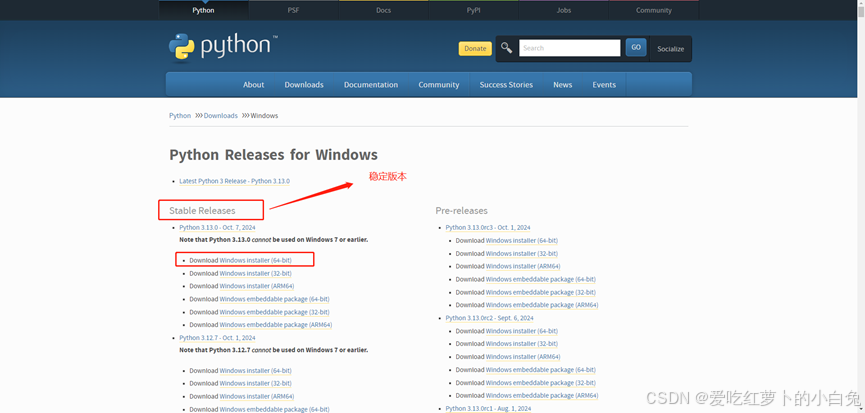Open the Python top tab
This screenshot has width=865, height=413.
pyautogui.click(x=204, y=10)
